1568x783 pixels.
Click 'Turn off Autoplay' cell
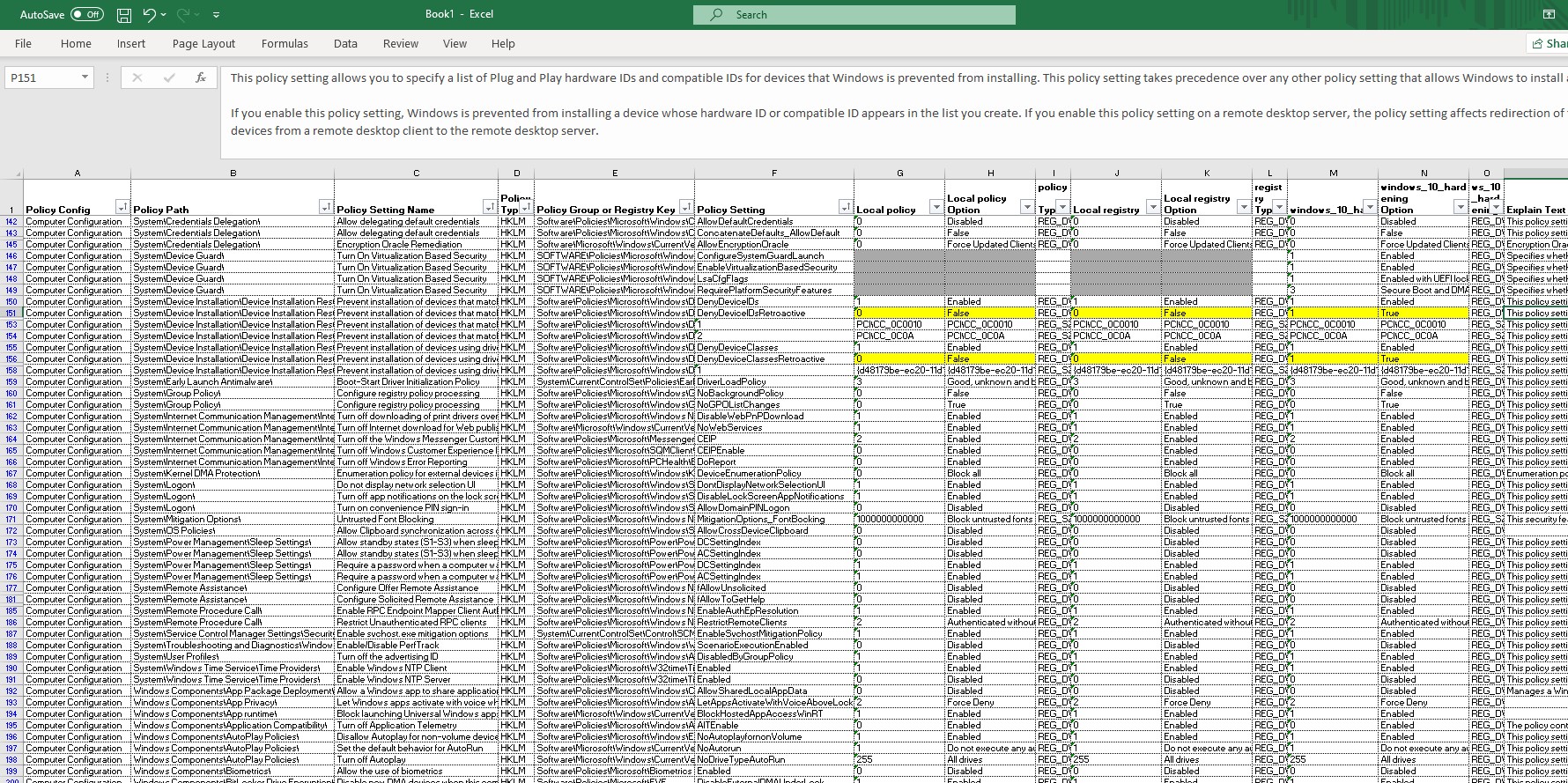tap(417, 759)
